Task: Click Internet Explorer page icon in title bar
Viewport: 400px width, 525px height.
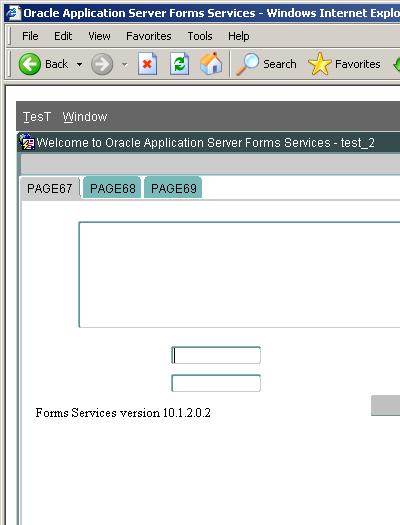Action: click(x=13, y=13)
